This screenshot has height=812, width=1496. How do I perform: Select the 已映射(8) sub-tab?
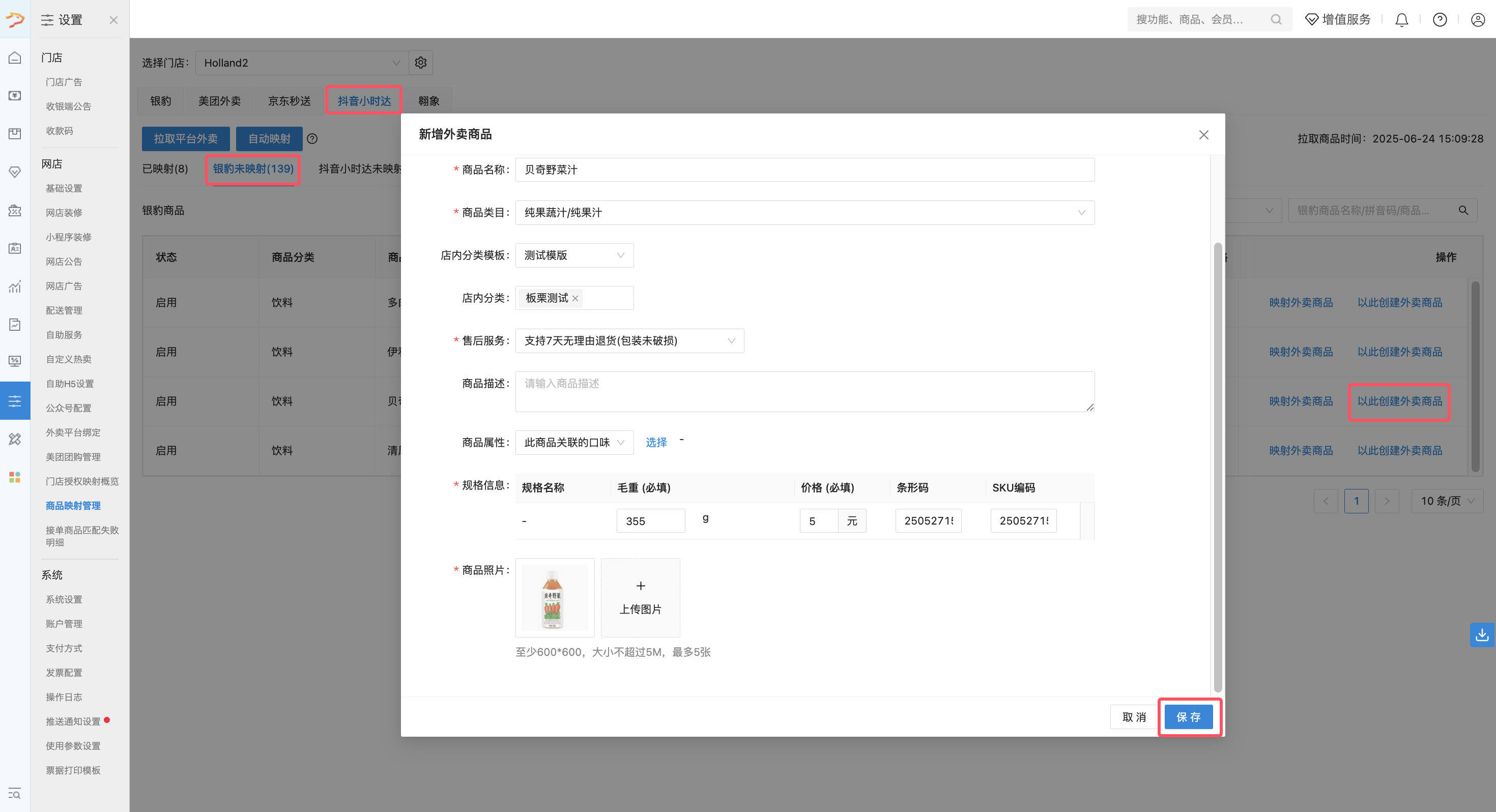165,169
